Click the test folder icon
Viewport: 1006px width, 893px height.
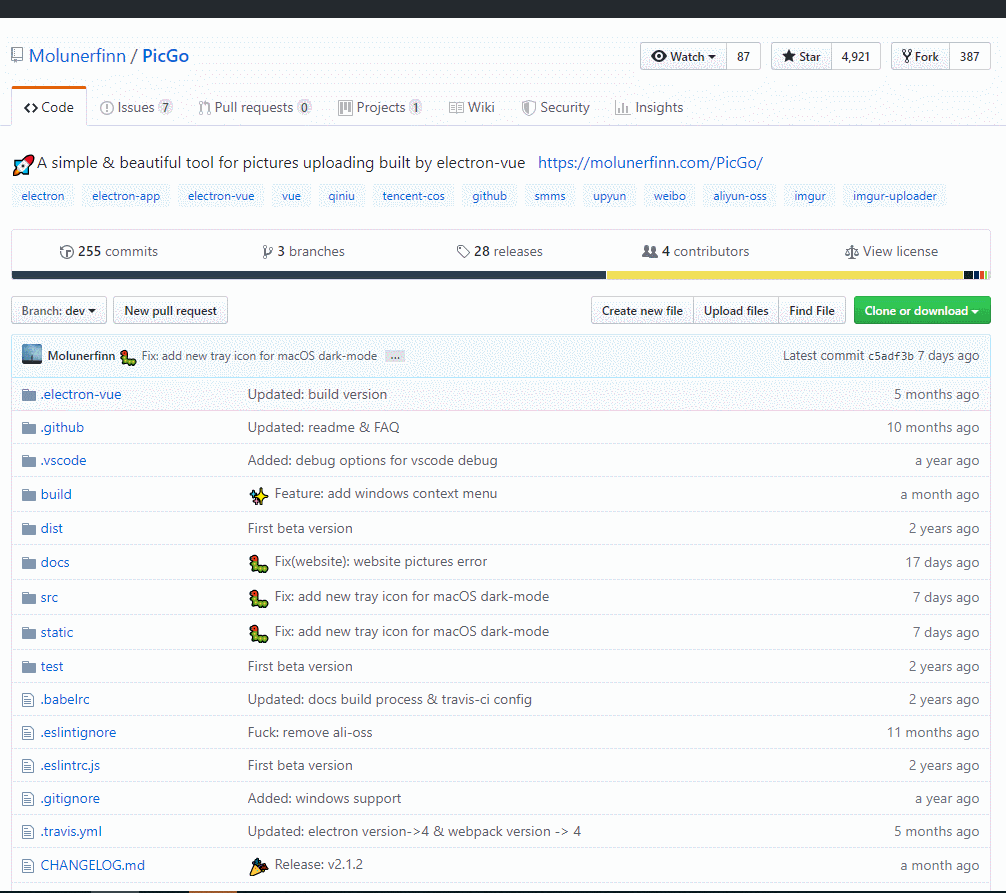point(28,667)
